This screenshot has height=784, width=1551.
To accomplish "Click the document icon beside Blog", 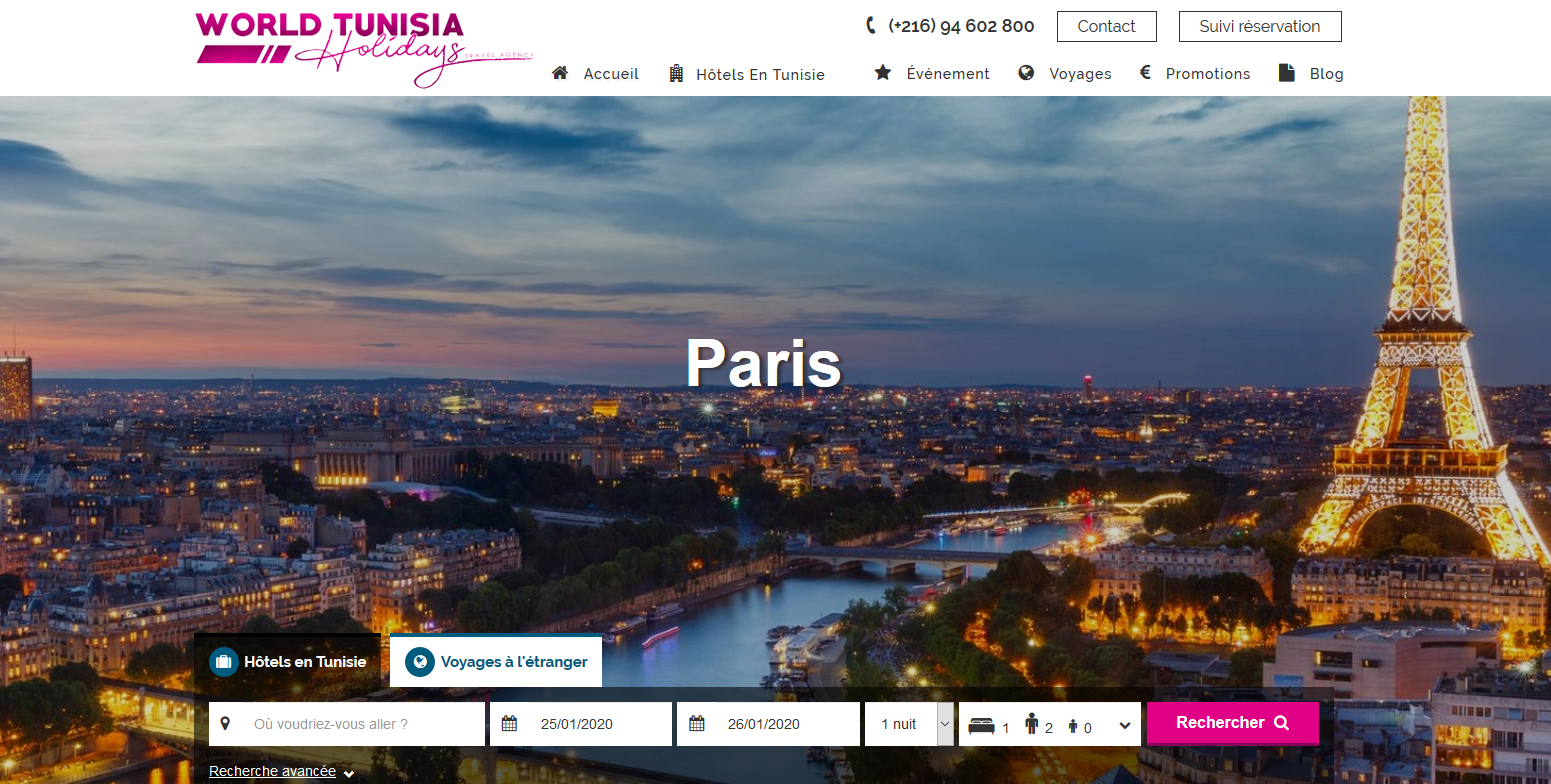I will tap(1287, 73).
